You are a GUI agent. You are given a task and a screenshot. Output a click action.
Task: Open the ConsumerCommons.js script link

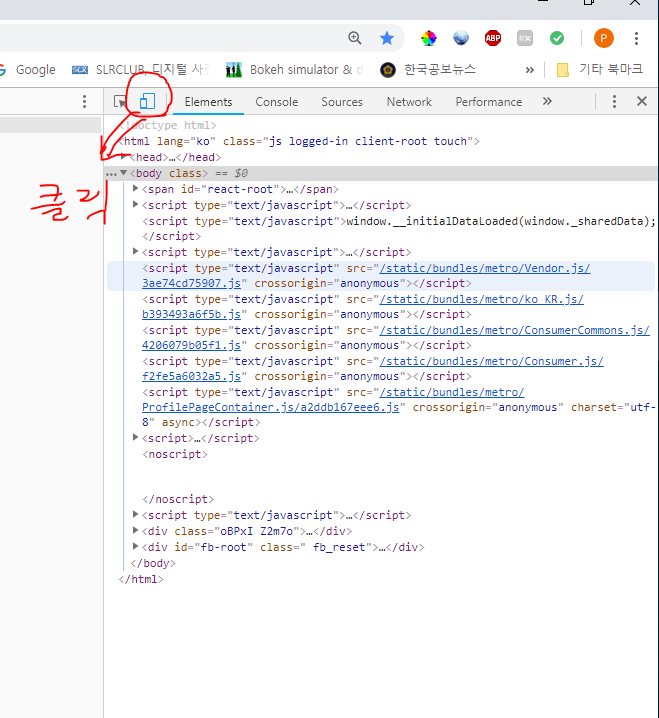(514, 330)
